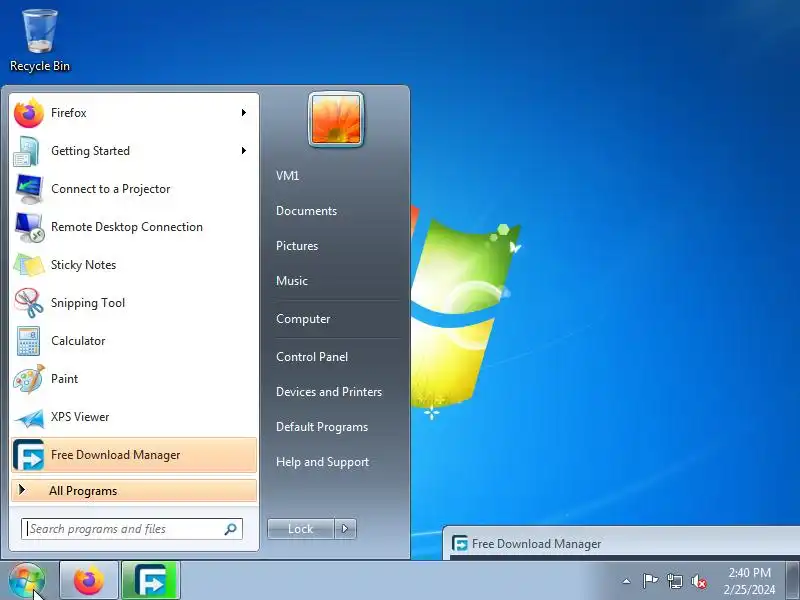Open Devices and Printers
Viewport: 800px width, 600px height.
click(x=329, y=392)
